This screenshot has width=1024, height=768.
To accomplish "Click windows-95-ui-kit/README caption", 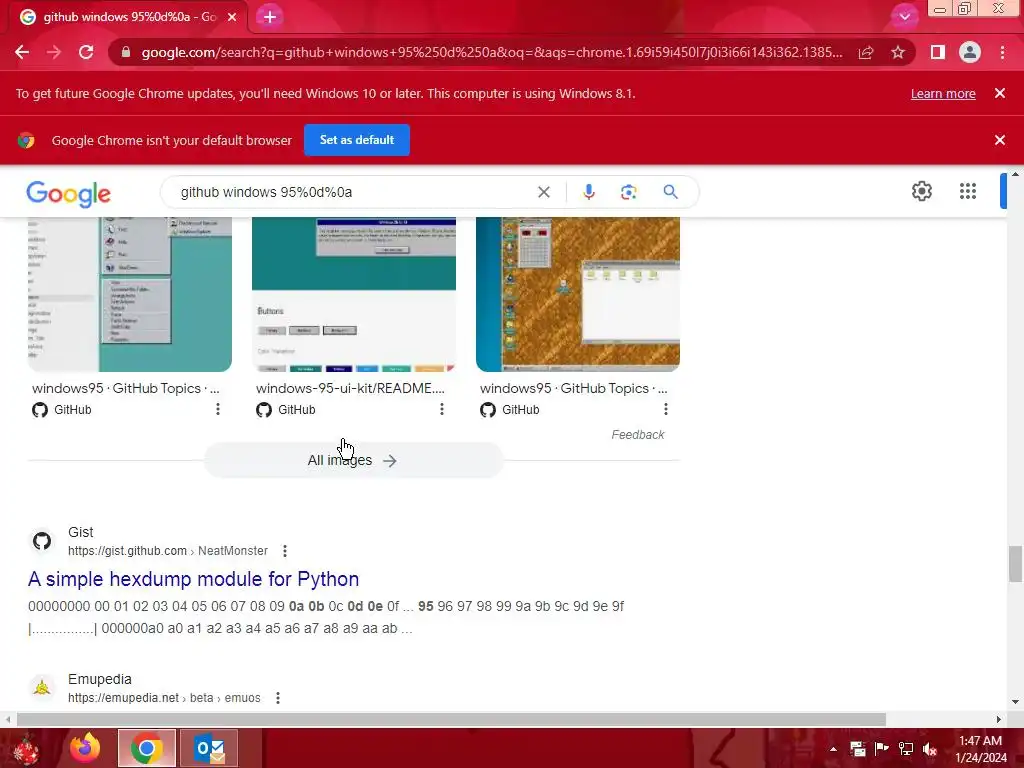I will tap(350, 388).
